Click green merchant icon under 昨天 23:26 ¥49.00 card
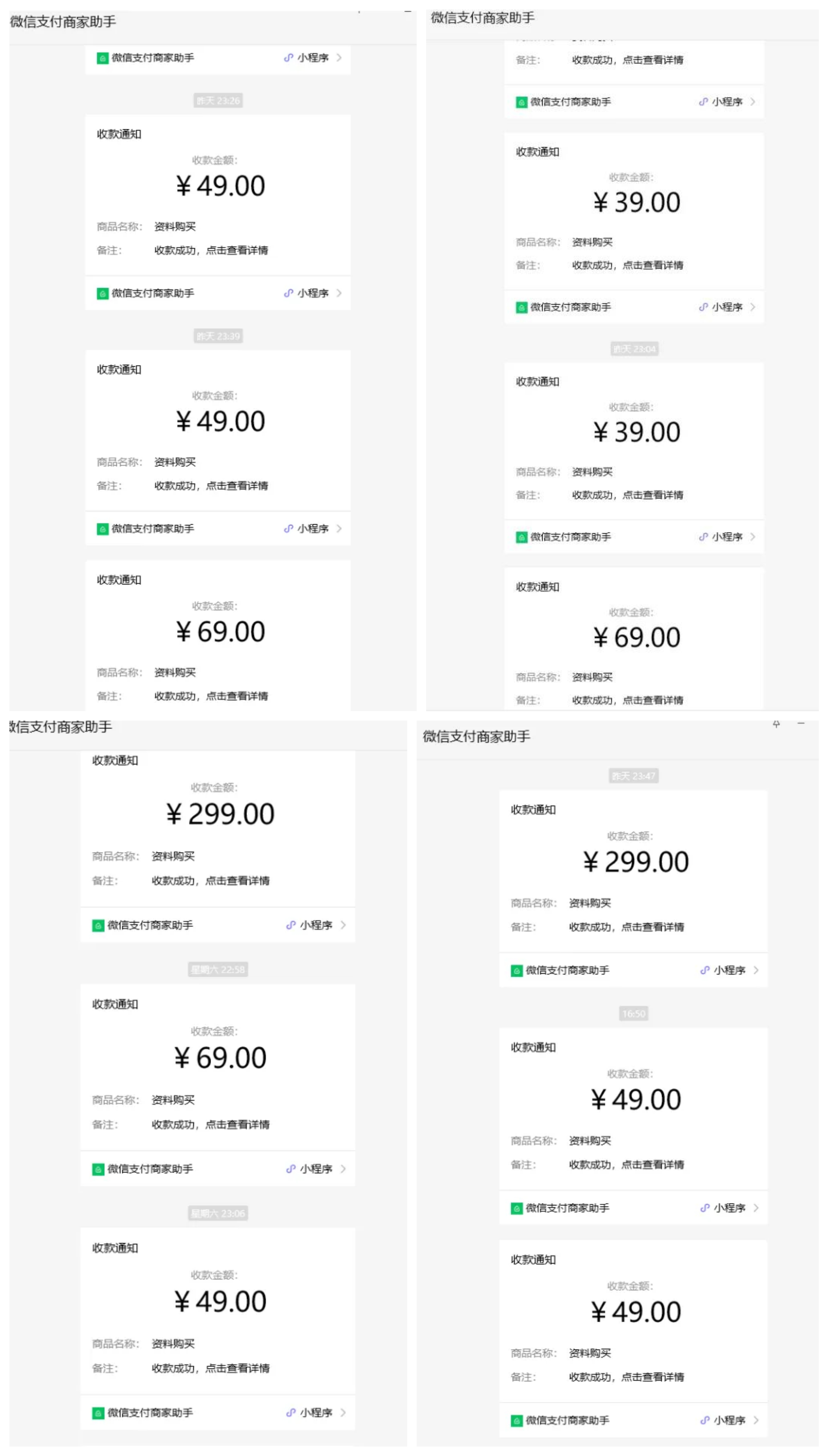 [102, 293]
